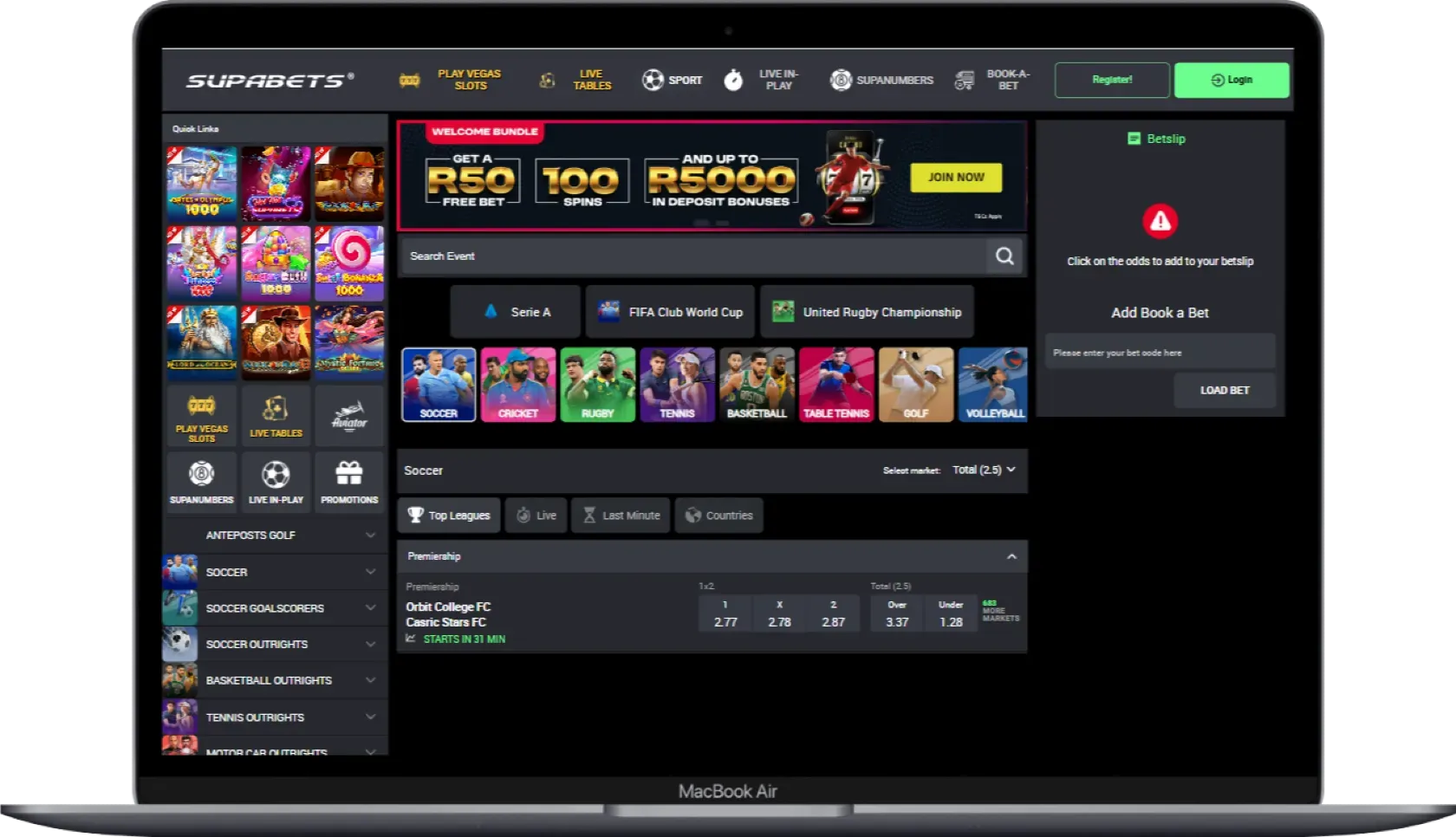
Task: Switch to Countries tab
Action: pyautogui.click(x=719, y=515)
